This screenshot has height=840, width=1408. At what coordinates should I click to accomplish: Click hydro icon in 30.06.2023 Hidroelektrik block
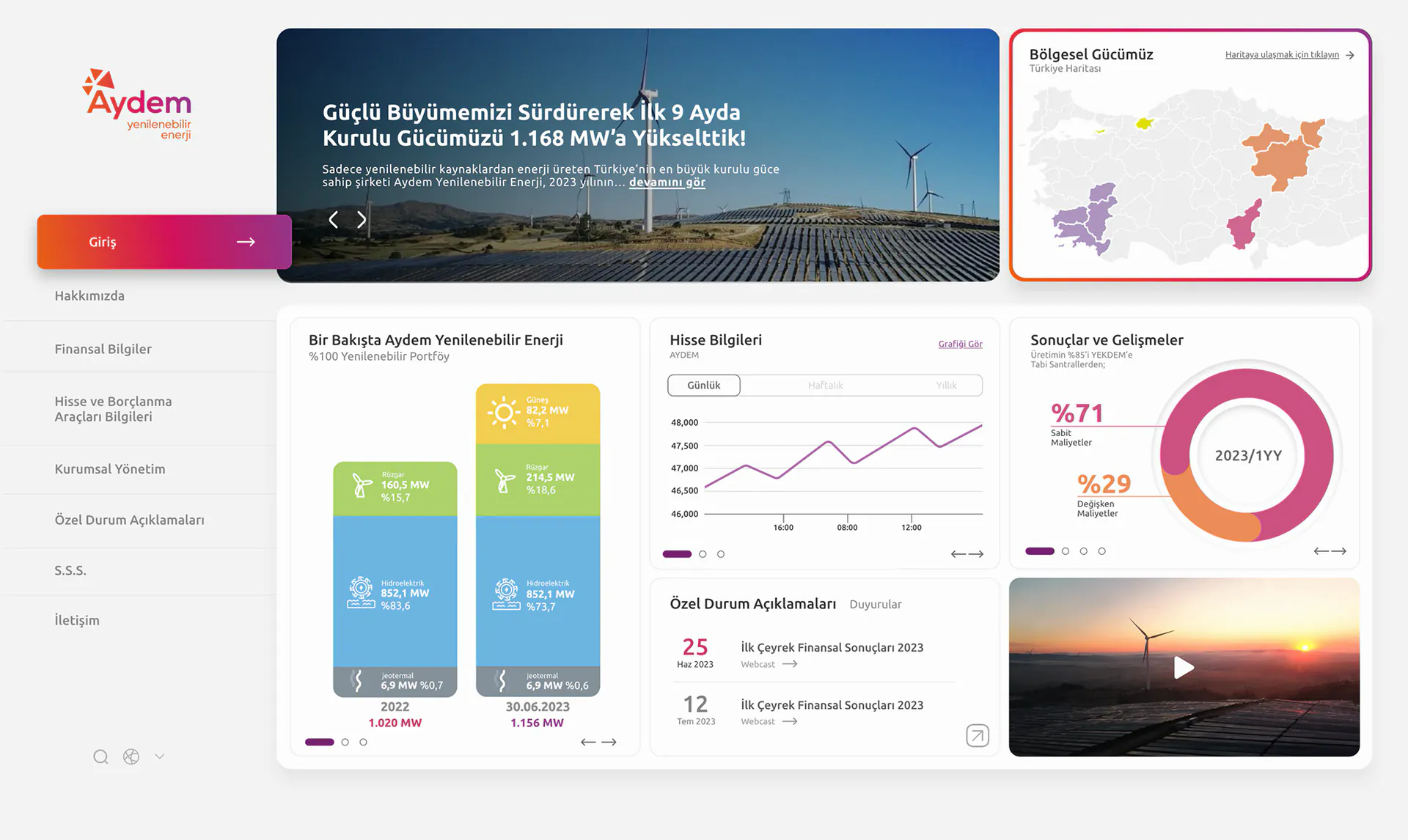click(506, 594)
